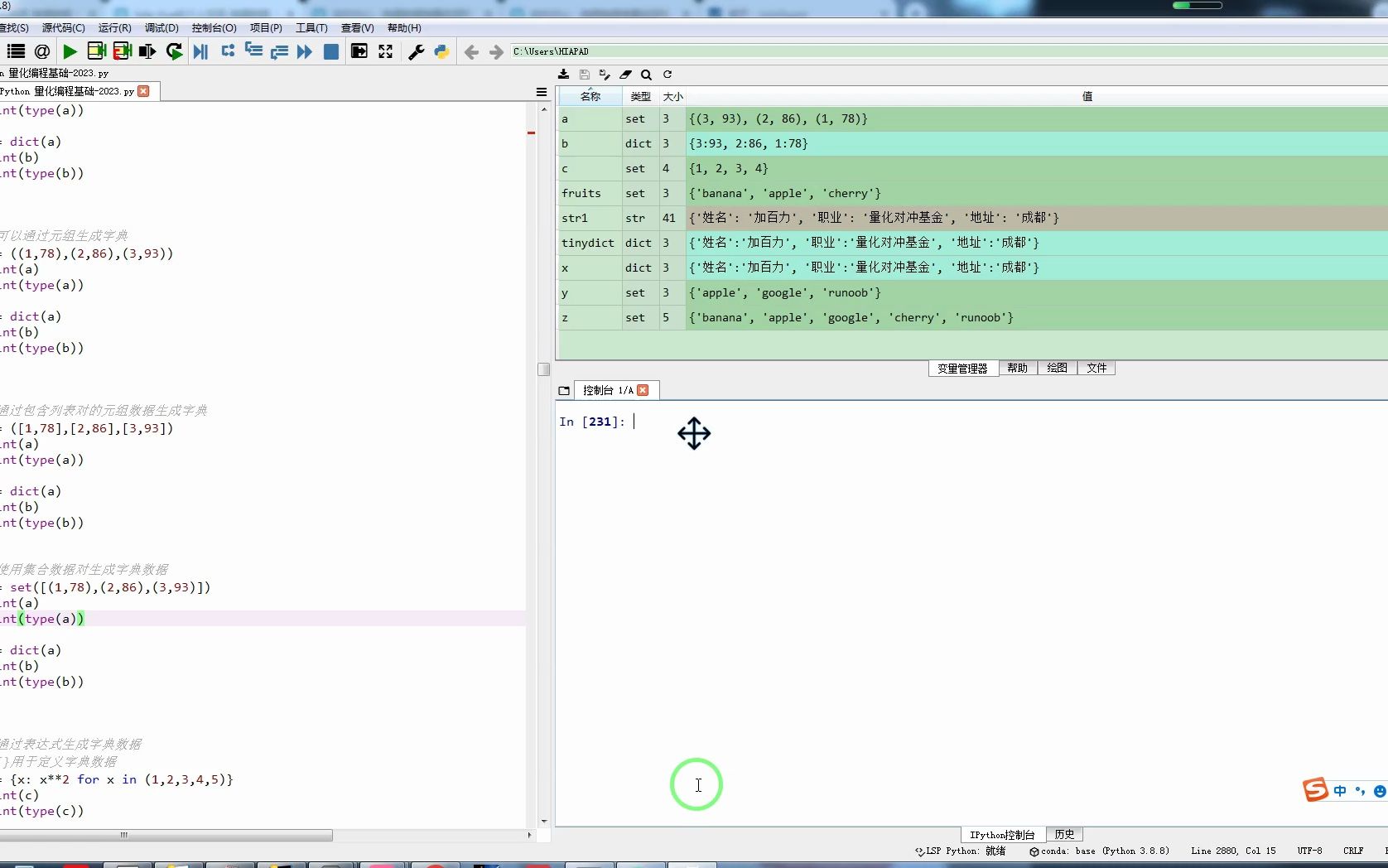Screen dimensions: 1388x868
Task: Run current cell toolbar icon
Action: coord(96,51)
